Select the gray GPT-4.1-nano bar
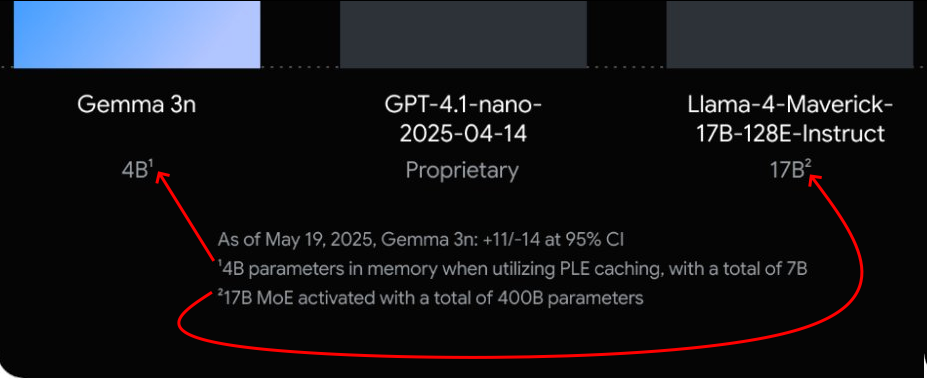This screenshot has height=379, width=927. pyautogui.click(x=463, y=34)
